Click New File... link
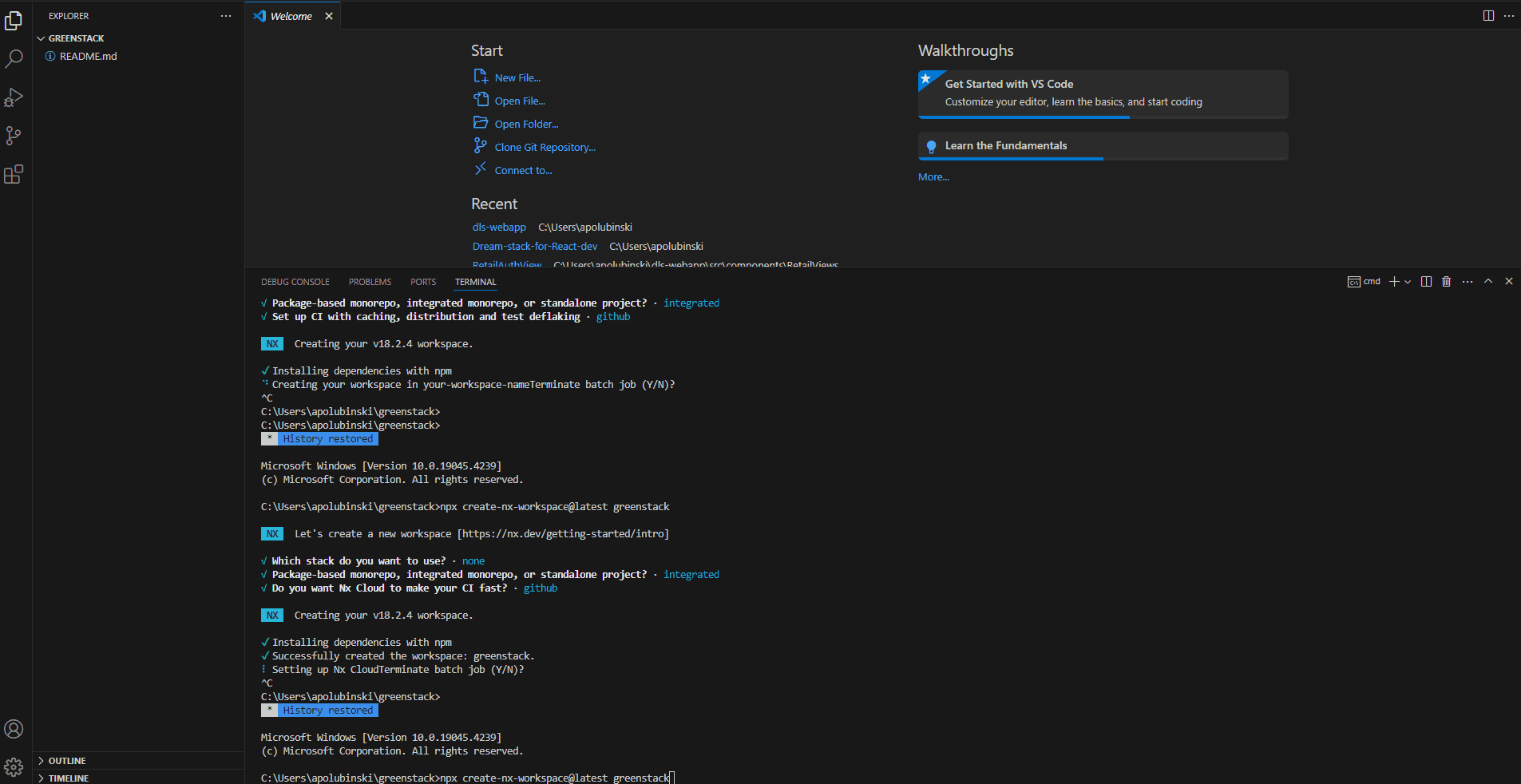 coord(517,77)
